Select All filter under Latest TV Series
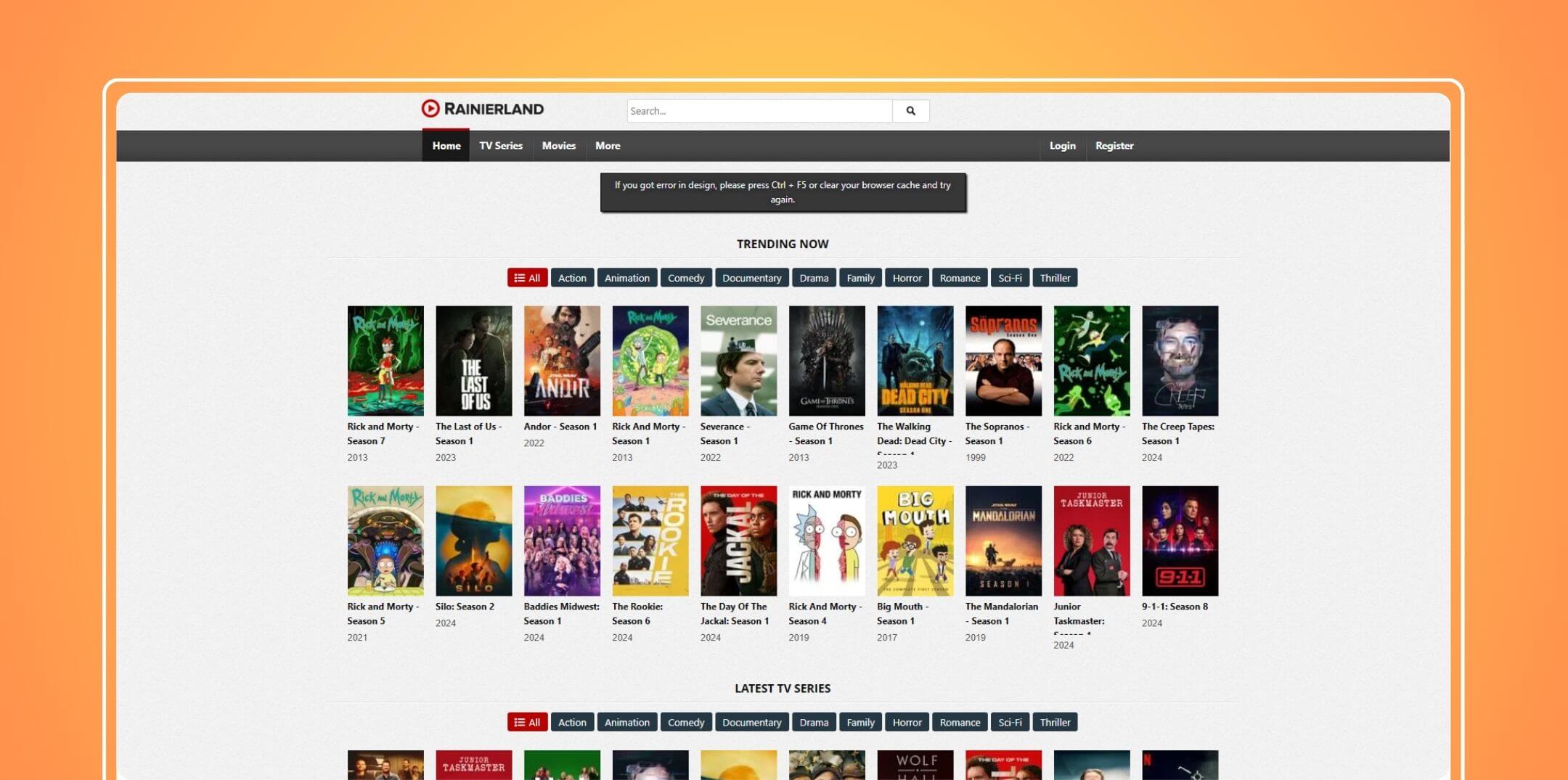 [x=527, y=722]
